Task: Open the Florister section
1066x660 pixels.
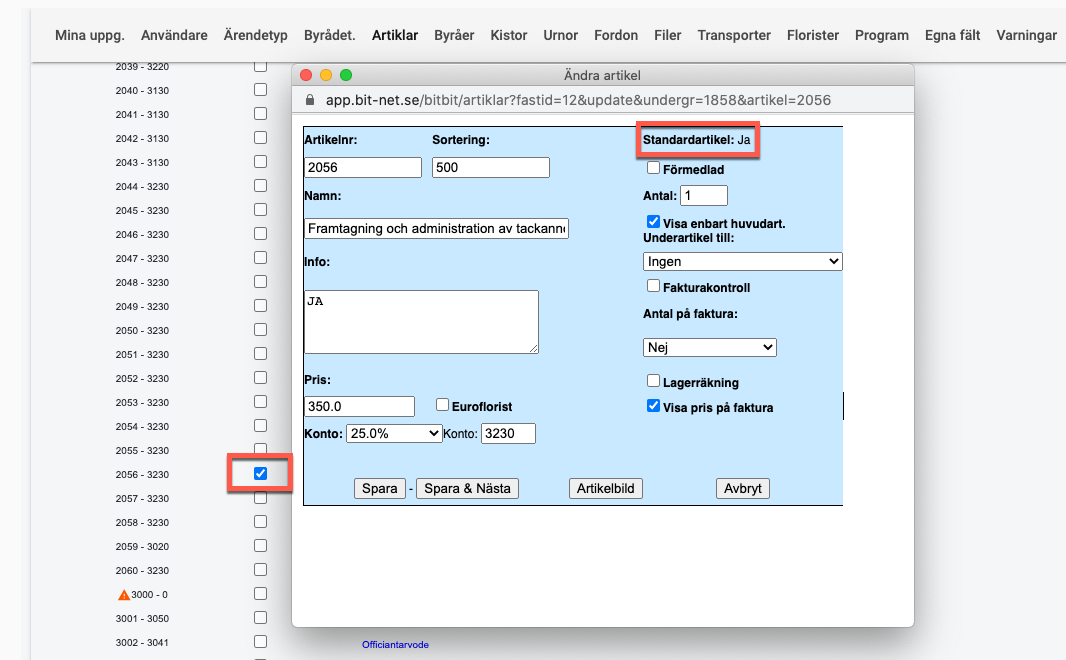Action: 813,35
